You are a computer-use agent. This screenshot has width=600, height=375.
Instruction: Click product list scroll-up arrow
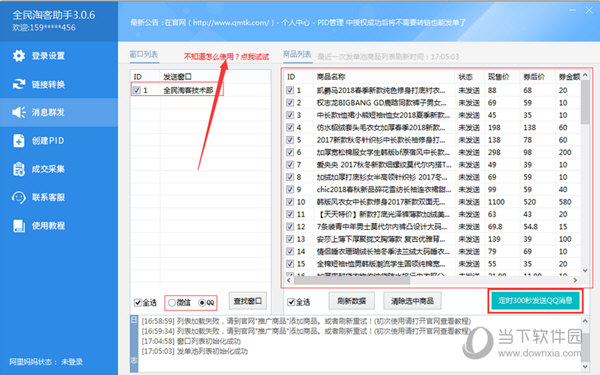point(585,75)
